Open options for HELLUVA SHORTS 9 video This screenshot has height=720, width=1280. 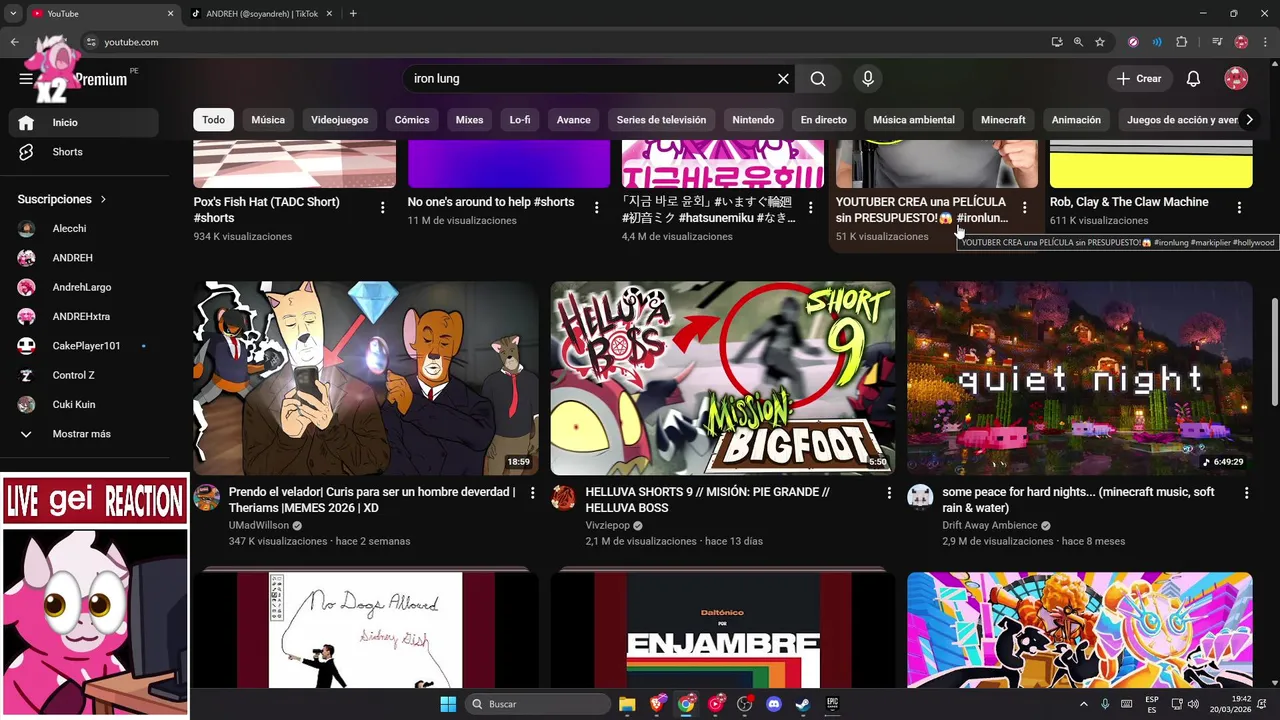[889, 493]
